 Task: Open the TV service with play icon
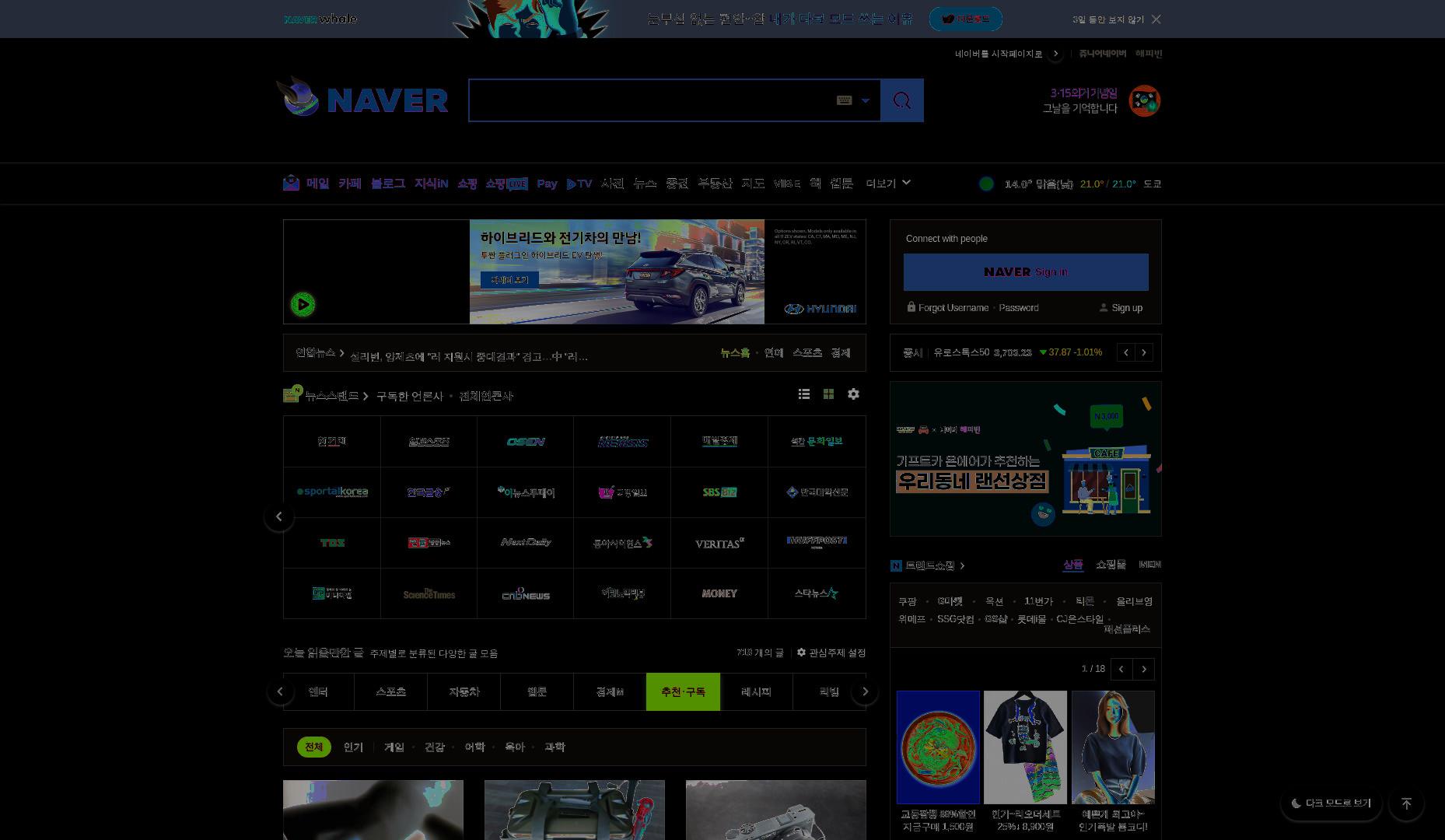pyautogui.click(x=579, y=184)
